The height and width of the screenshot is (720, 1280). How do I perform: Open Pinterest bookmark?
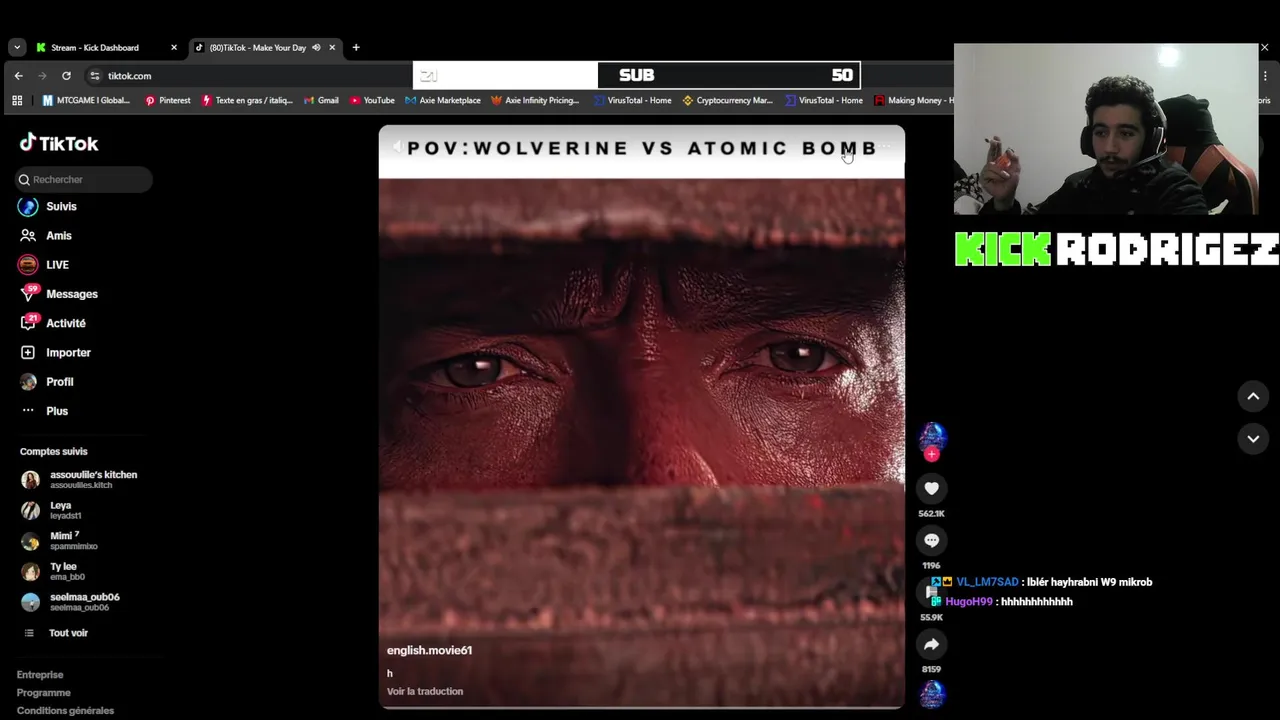click(167, 100)
